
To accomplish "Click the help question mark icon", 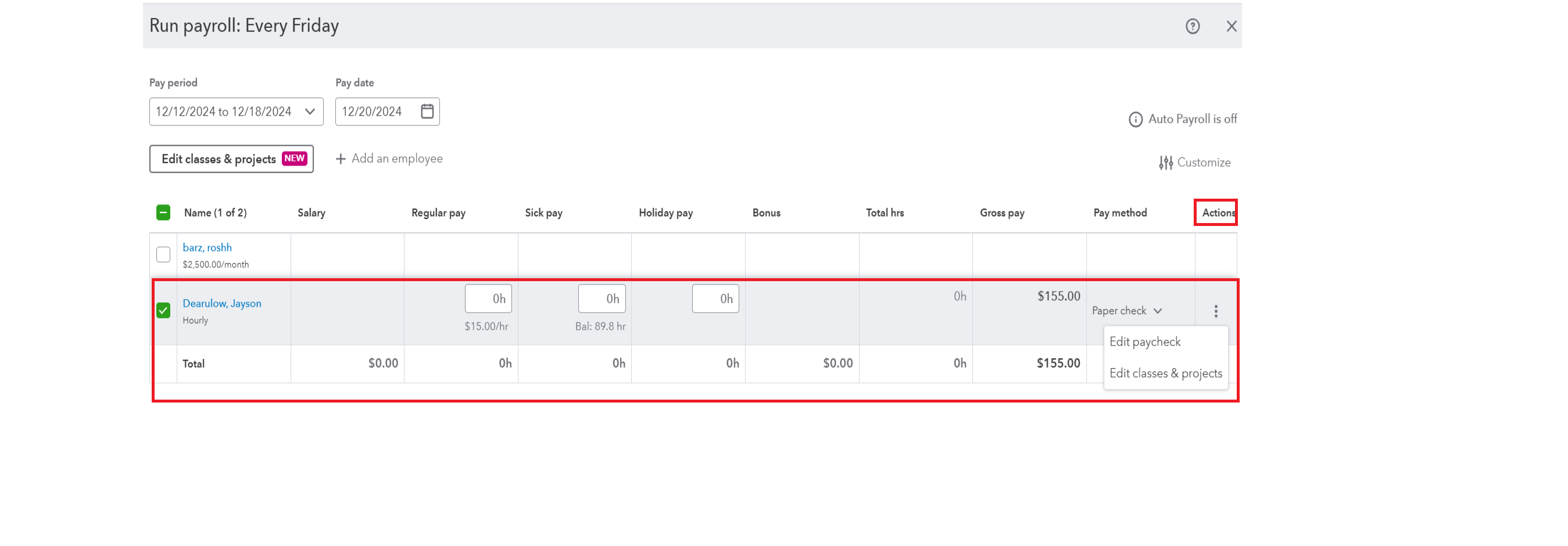I will 1192,26.
